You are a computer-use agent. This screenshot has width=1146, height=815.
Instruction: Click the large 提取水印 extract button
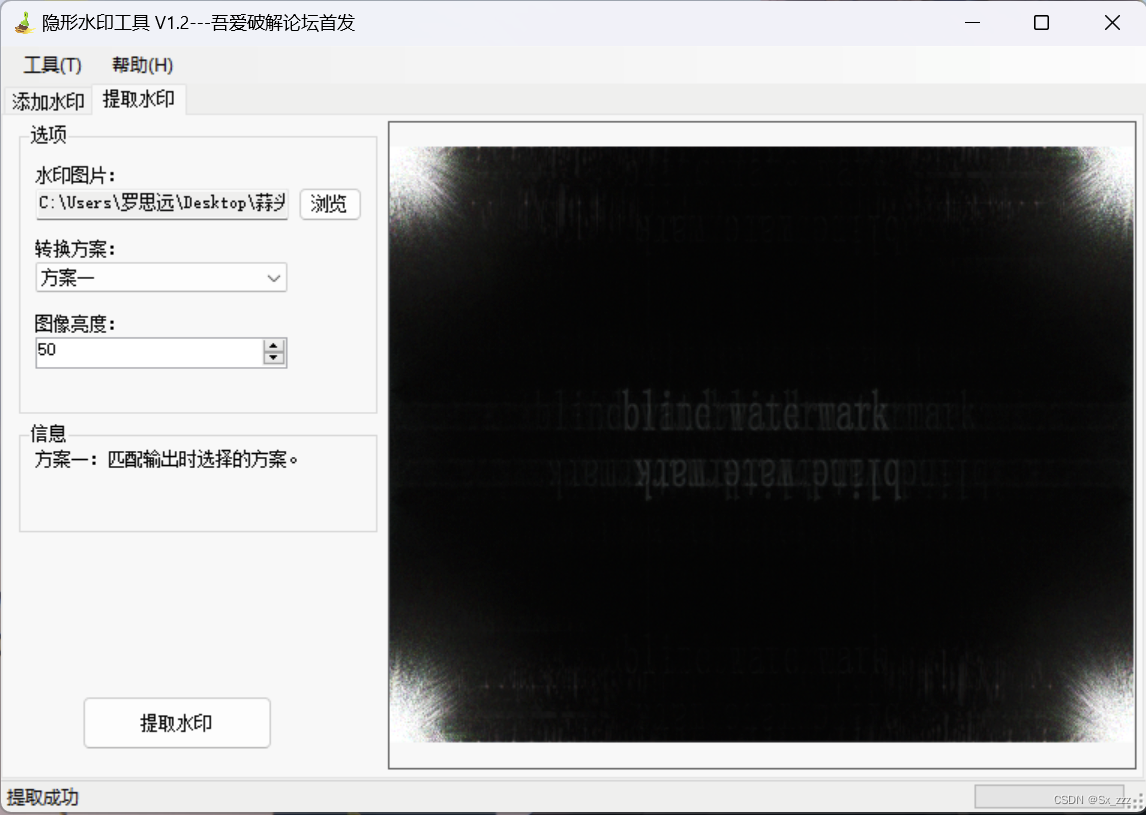pyautogui.click(x=177, y=723)
